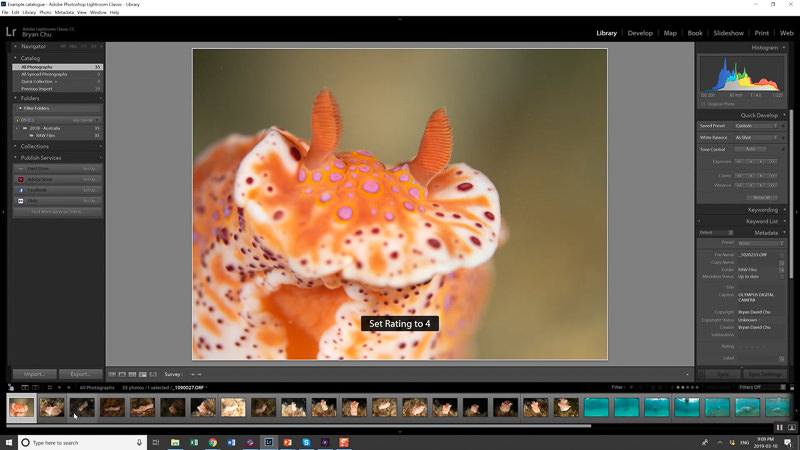Switch to the Develop module
800x450 pixels.
pyautogui.click(x=639, y=33)
